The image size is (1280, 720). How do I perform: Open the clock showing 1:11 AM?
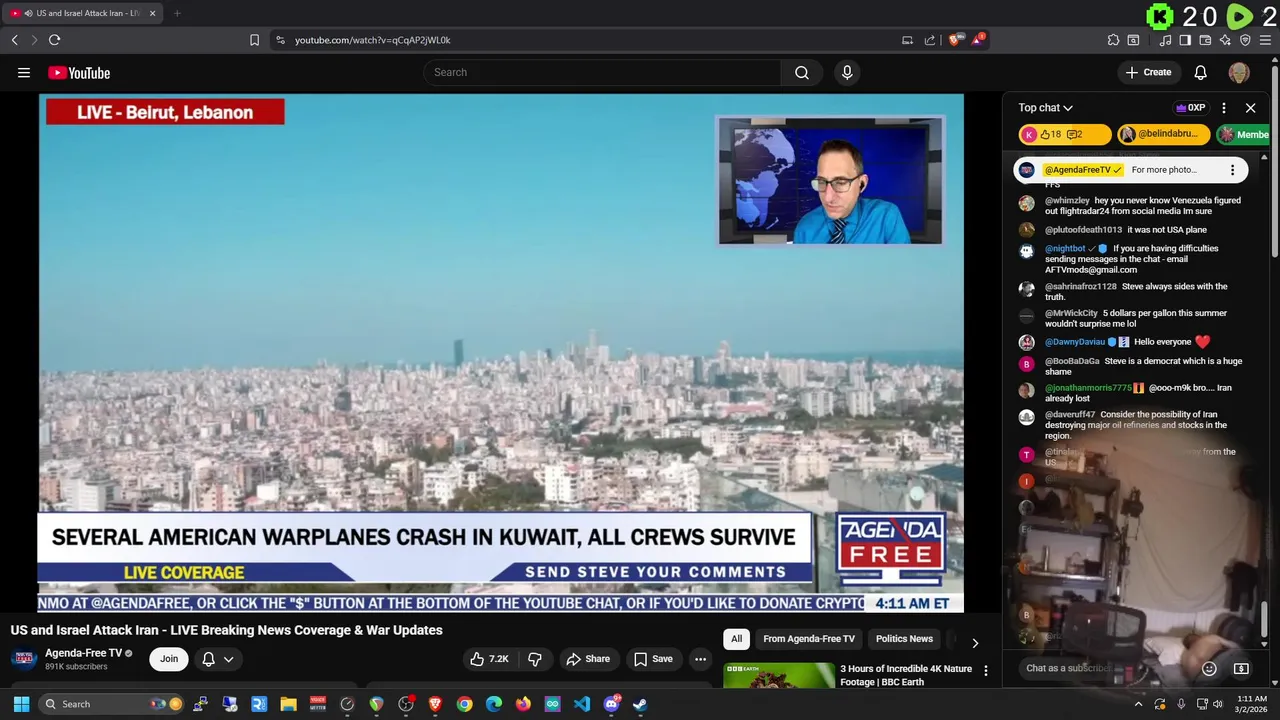(x=1252, y=704)
